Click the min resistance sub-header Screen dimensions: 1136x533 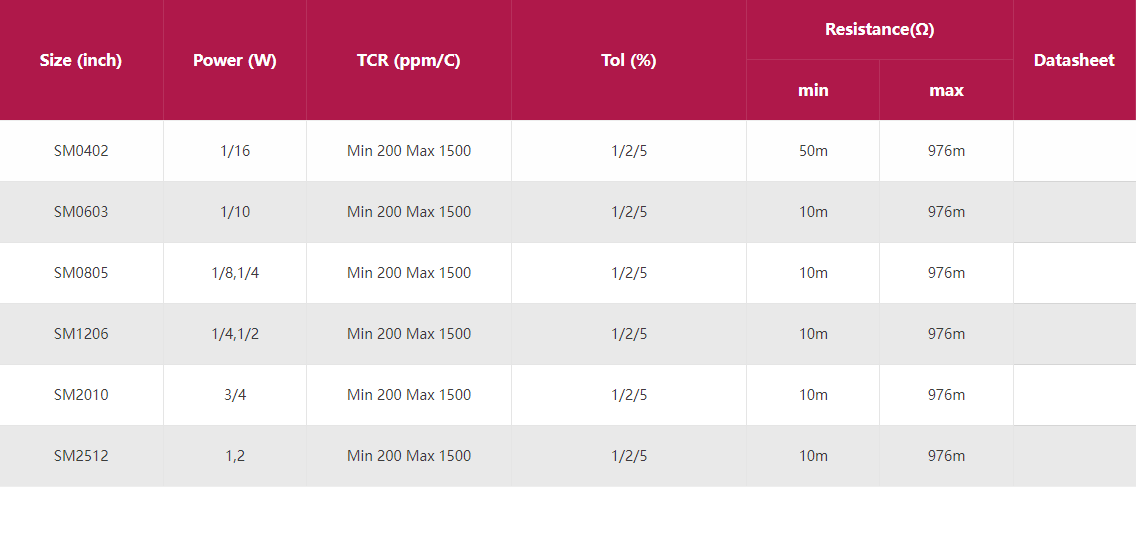pos(813,90)
